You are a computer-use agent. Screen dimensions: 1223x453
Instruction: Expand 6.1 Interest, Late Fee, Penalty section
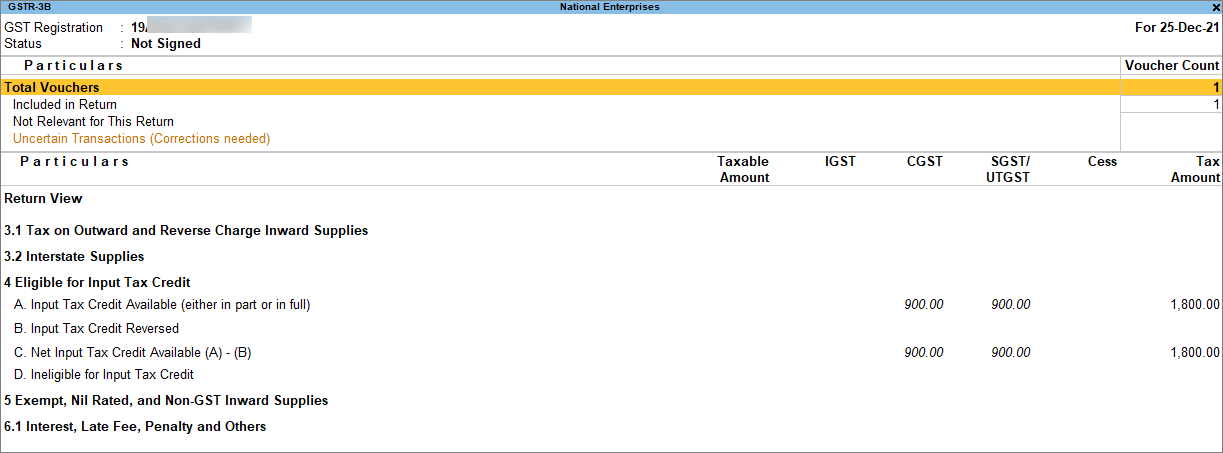[x=135, y=427]
